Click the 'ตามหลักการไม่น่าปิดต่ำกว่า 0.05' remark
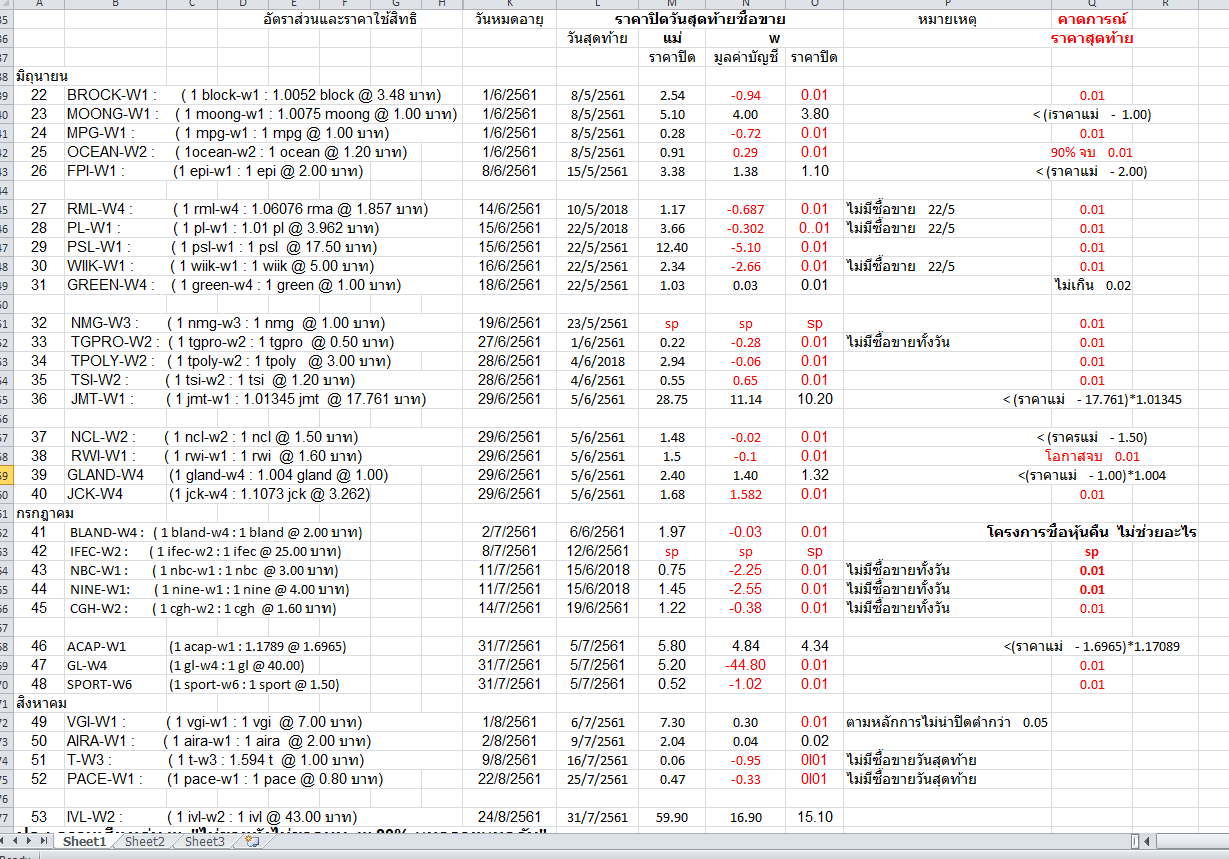 pyautogui.click(x=947, y=722)
